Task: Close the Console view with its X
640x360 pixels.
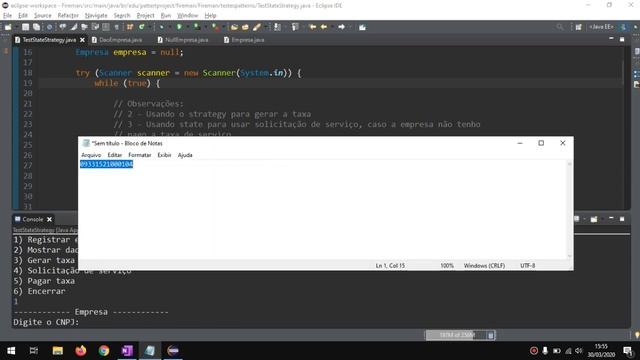Action: (x=49, y=219)
